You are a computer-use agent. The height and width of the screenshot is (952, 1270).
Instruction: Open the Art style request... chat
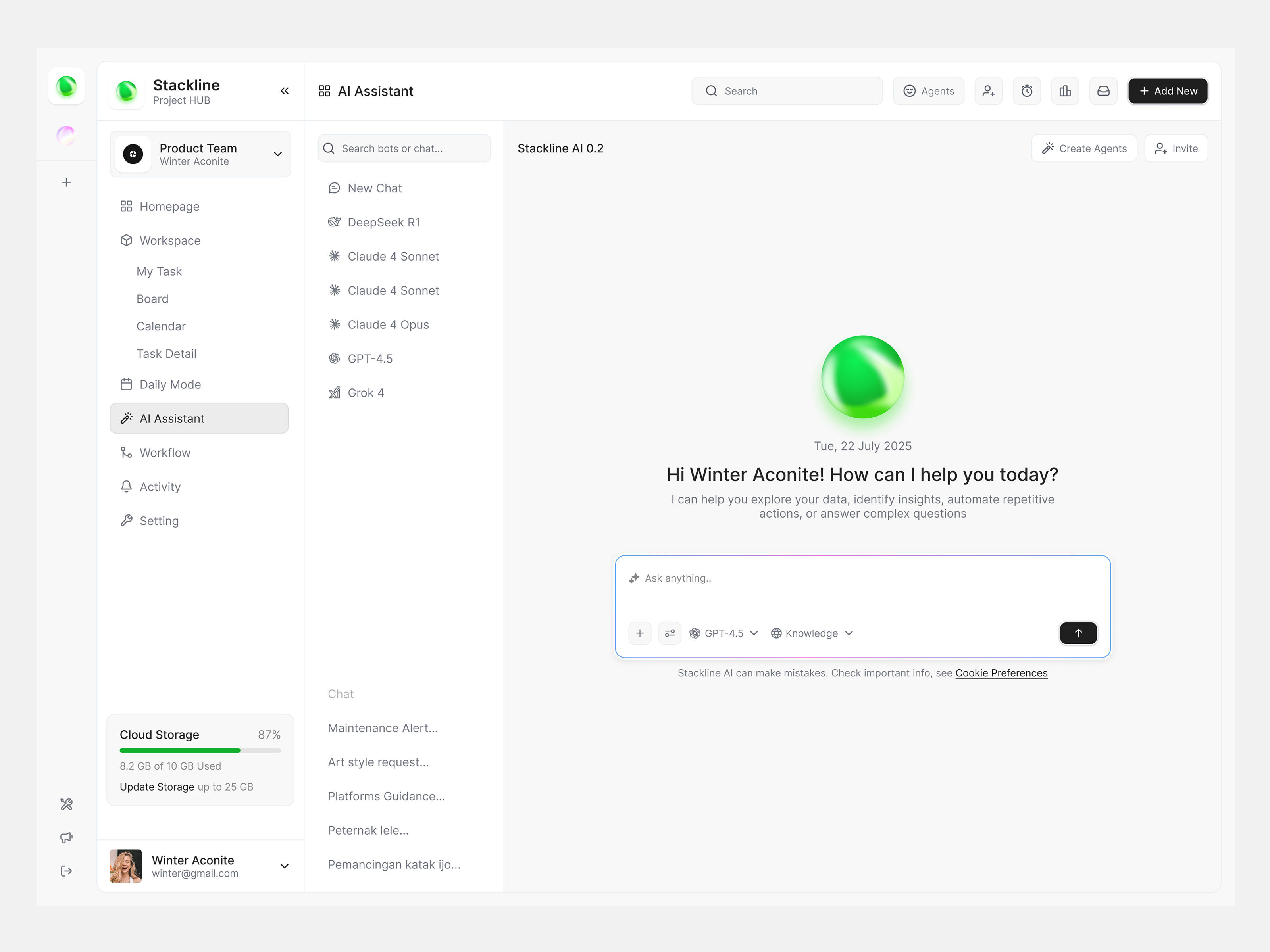(378, 762)
